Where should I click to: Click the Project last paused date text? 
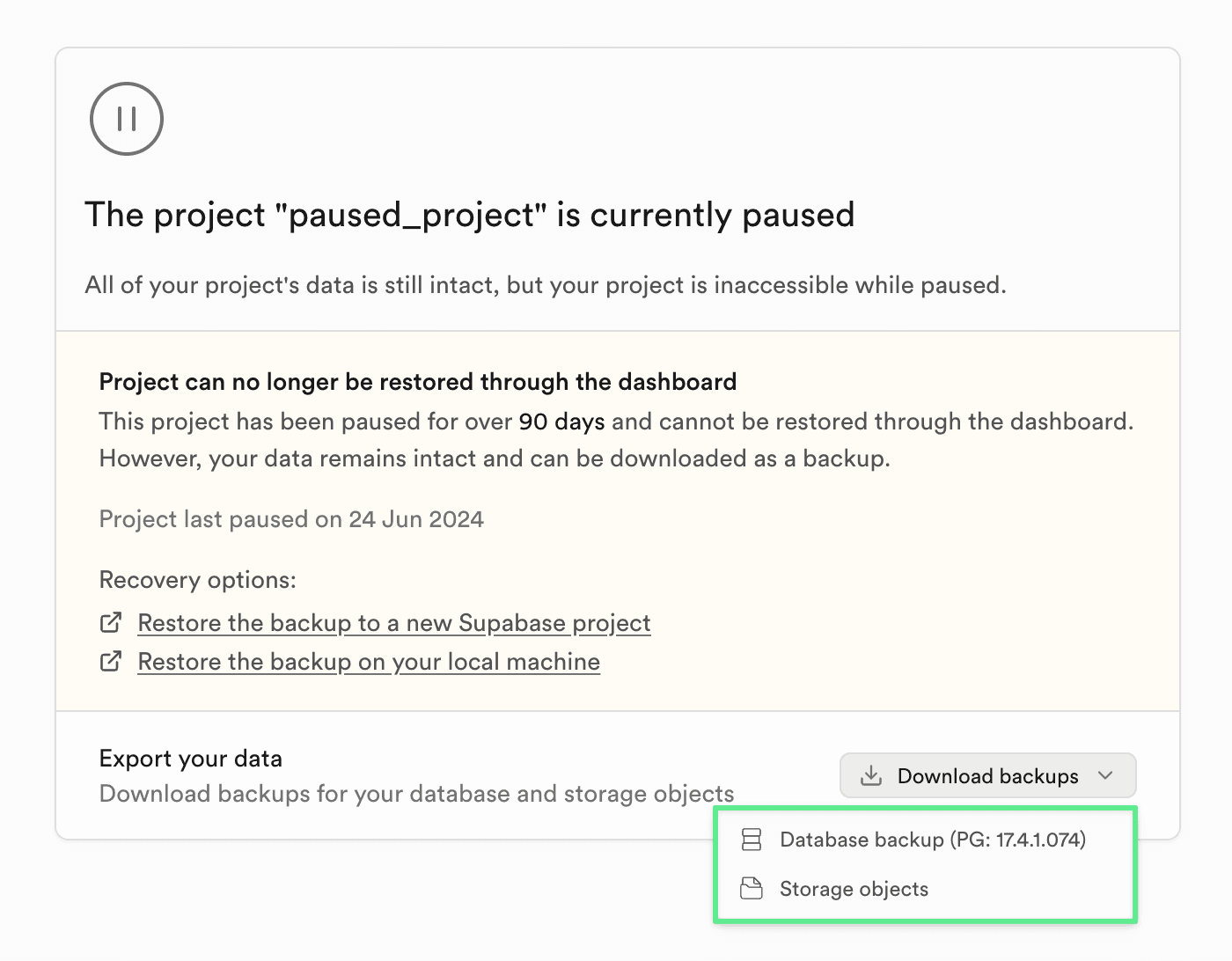[x=291, y=519]
